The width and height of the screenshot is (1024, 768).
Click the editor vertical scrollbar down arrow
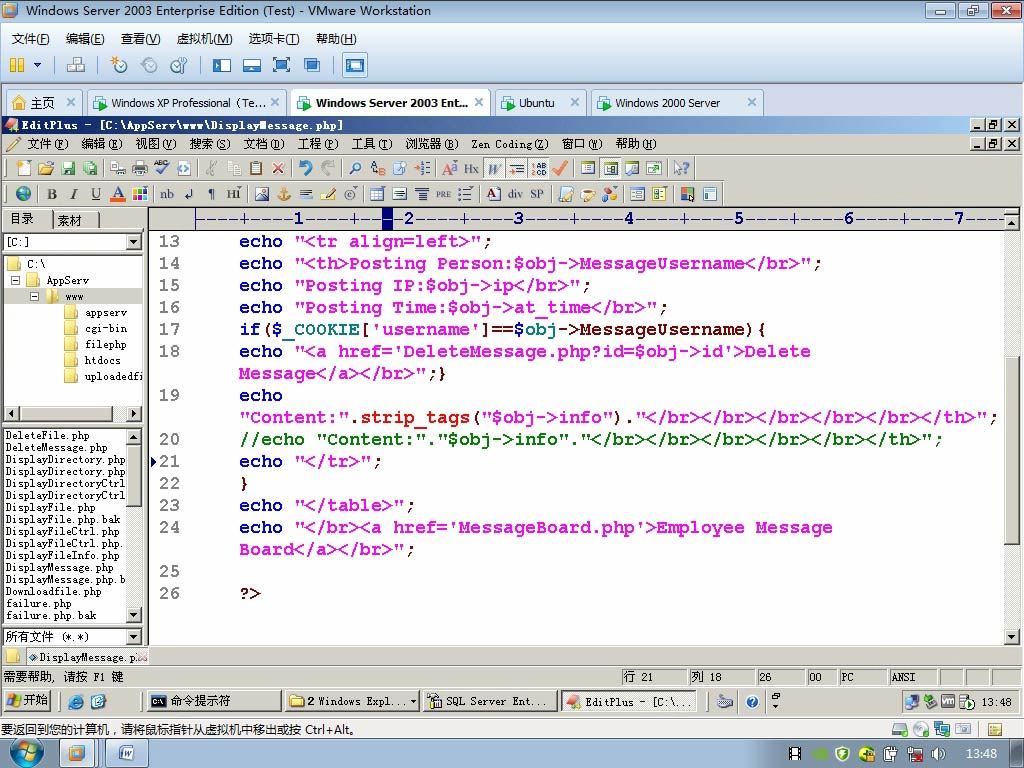tap(1012, 637)
